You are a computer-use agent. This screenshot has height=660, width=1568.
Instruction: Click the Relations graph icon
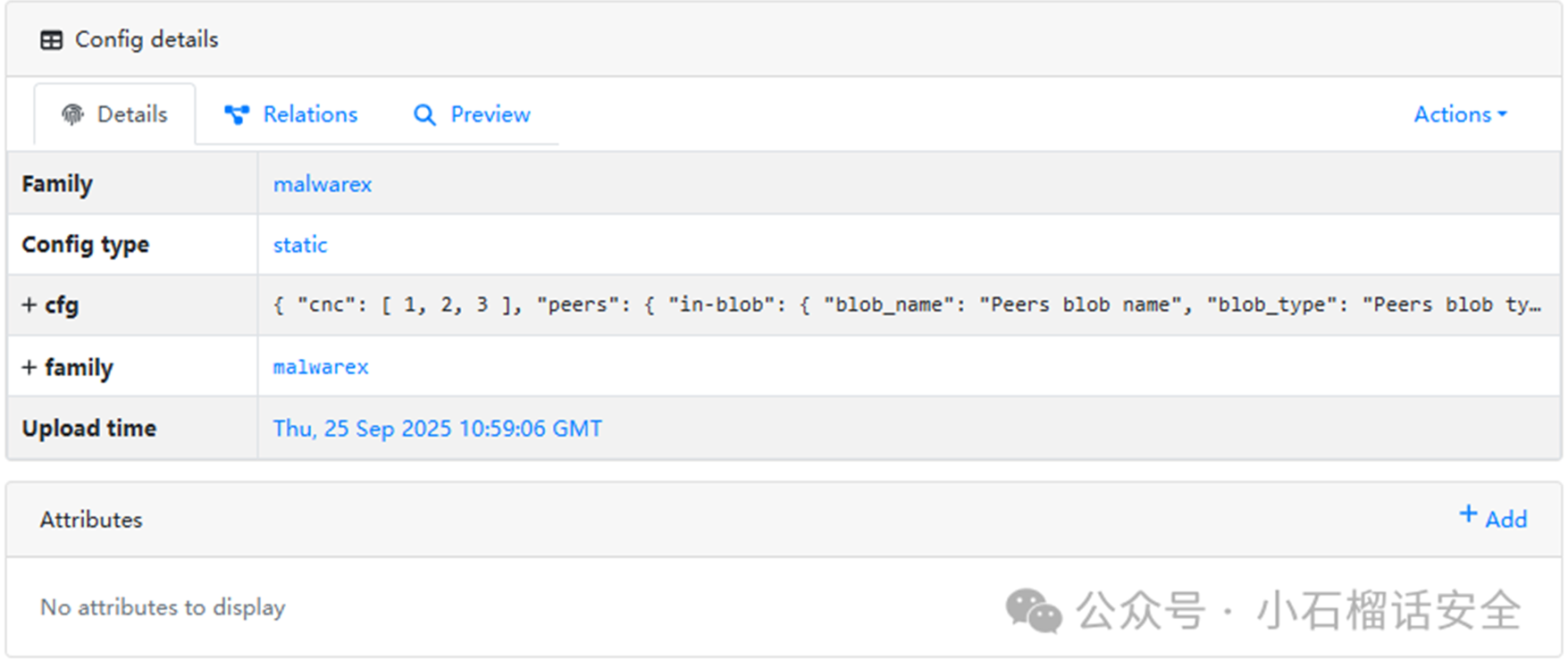click(x=237, y=114)
